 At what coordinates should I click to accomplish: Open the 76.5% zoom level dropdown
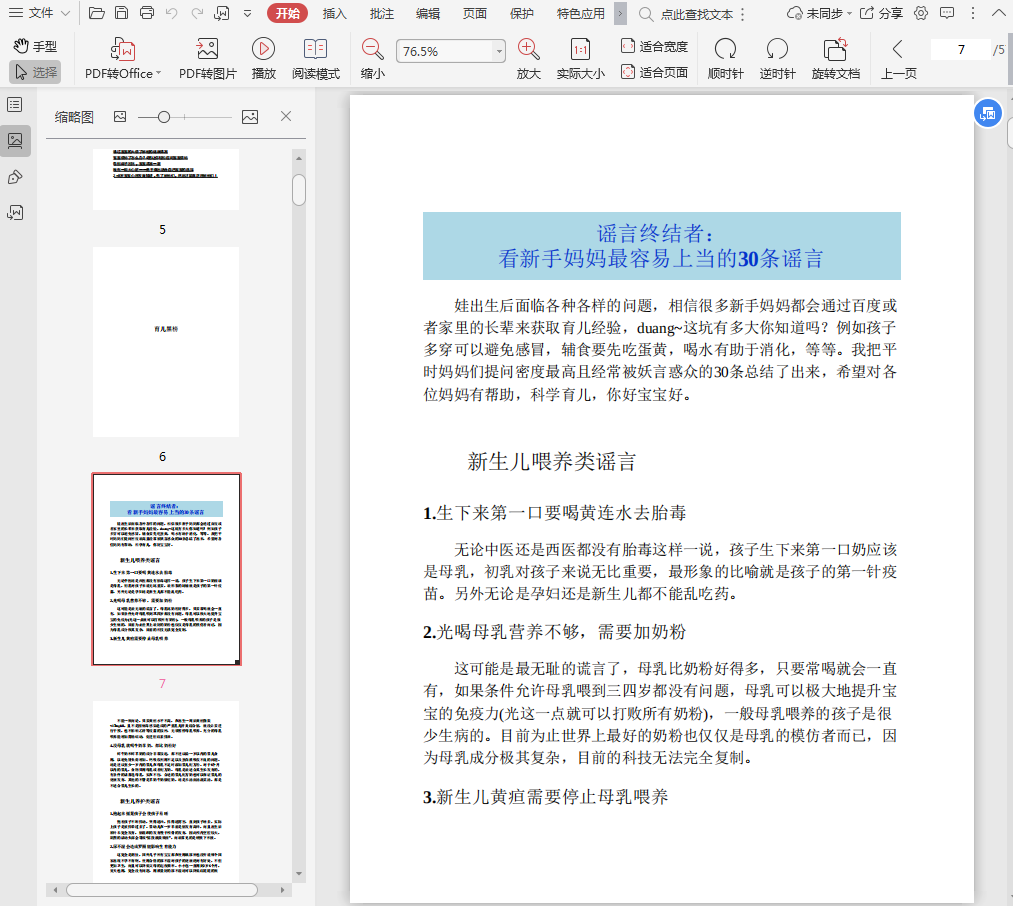[499, 51]
